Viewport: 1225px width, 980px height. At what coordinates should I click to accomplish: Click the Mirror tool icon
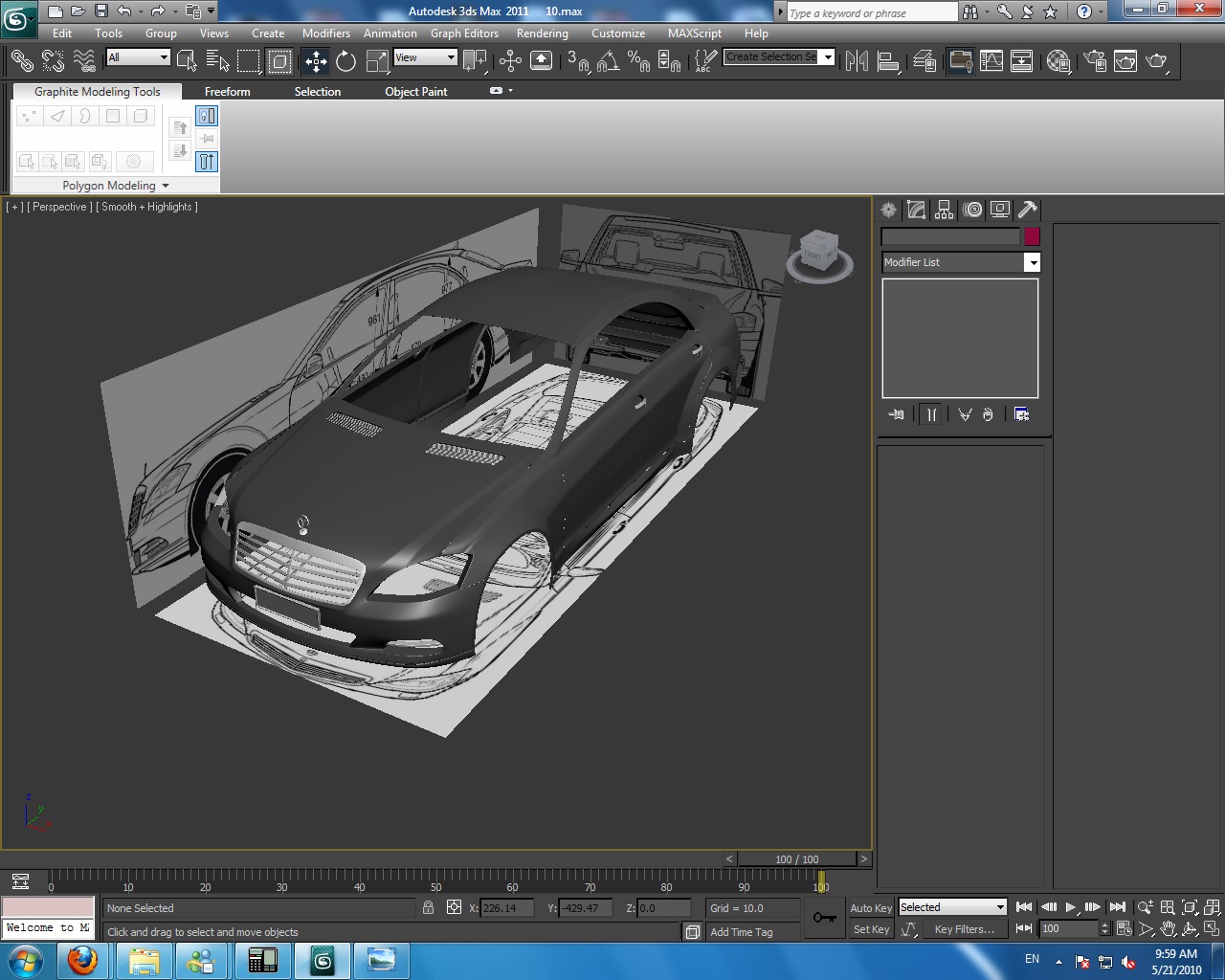(857, 61)
